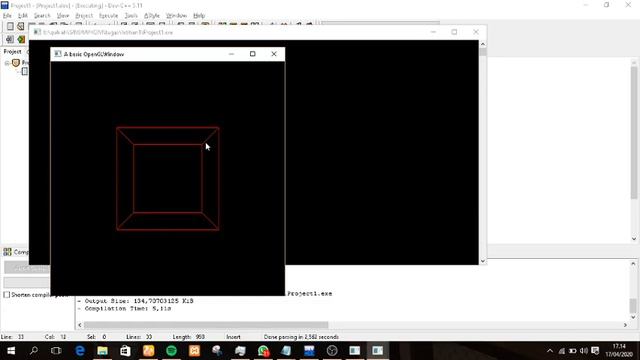The image size is (640, 360).
Task: Click the New file icon in Dev-C++ toolbar
Action: (10, 27)
